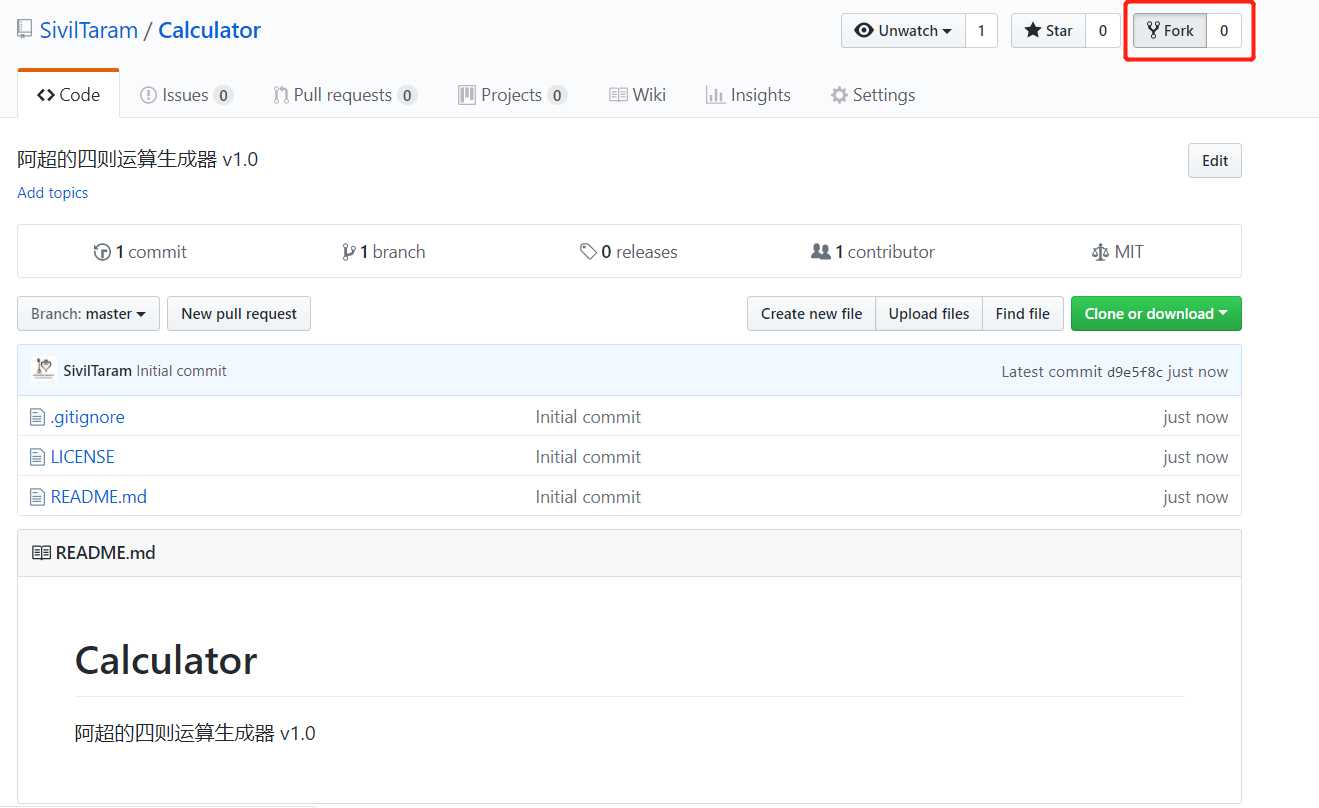
Task: Expand Clone or download dropdown
Action: click(1156, 314)
